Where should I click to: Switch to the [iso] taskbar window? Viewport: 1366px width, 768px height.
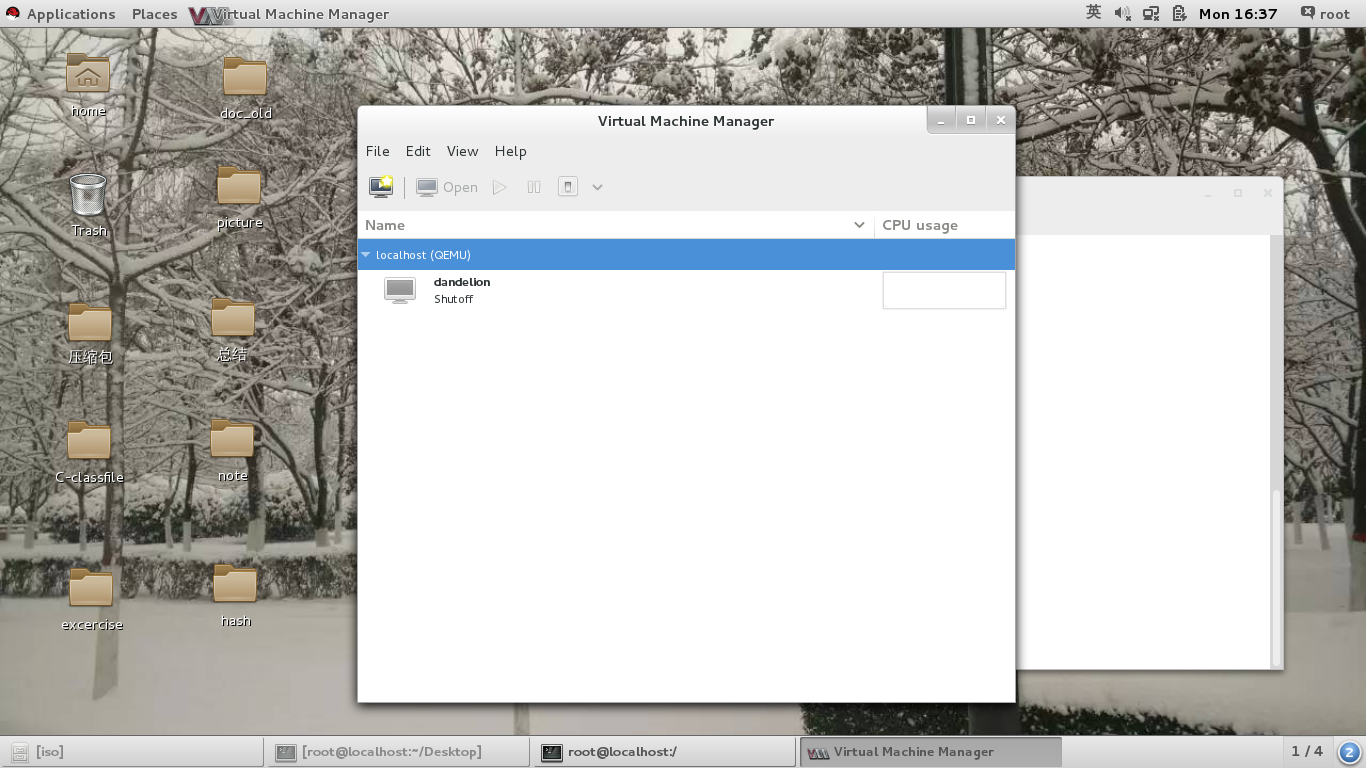(133, 752)
